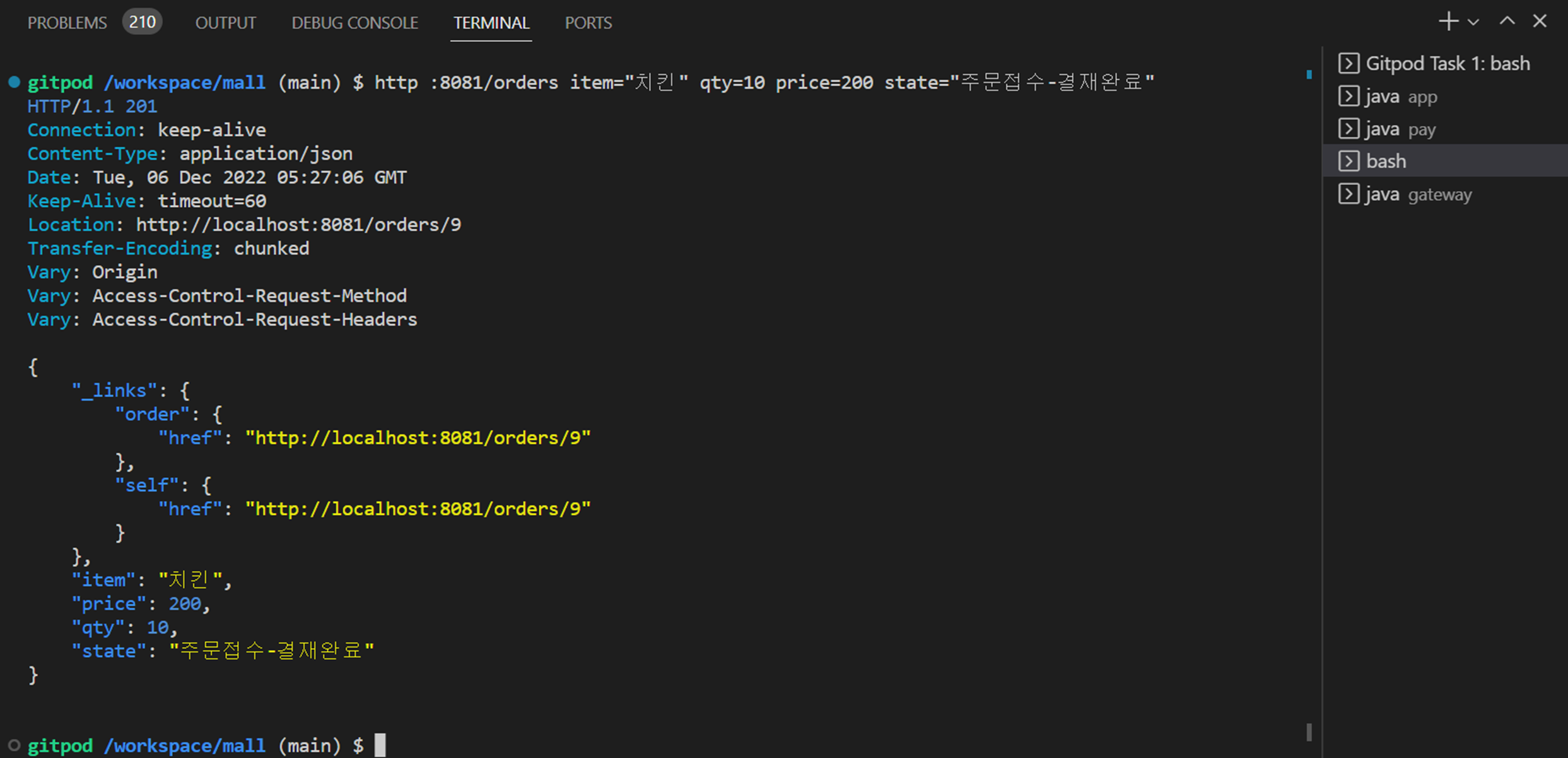Follow the self href localhost link
The height and width of the screenshot is (758, 1568).
[x=418, y=509]
